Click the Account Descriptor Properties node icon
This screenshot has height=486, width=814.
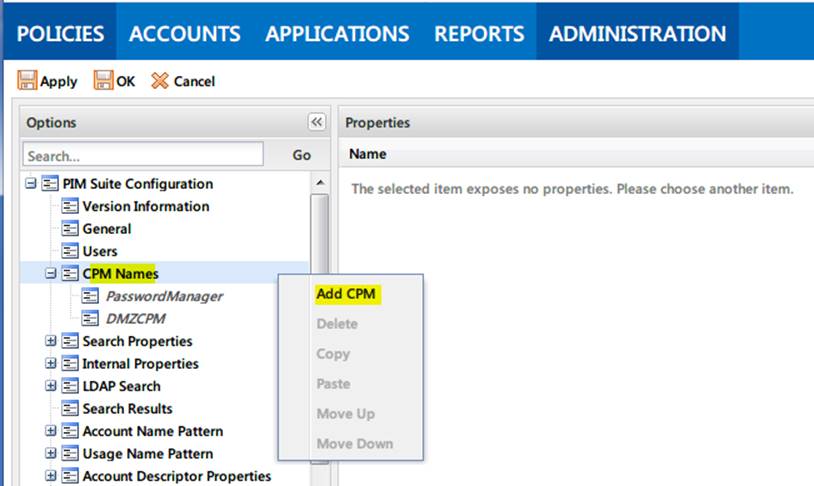70,476
